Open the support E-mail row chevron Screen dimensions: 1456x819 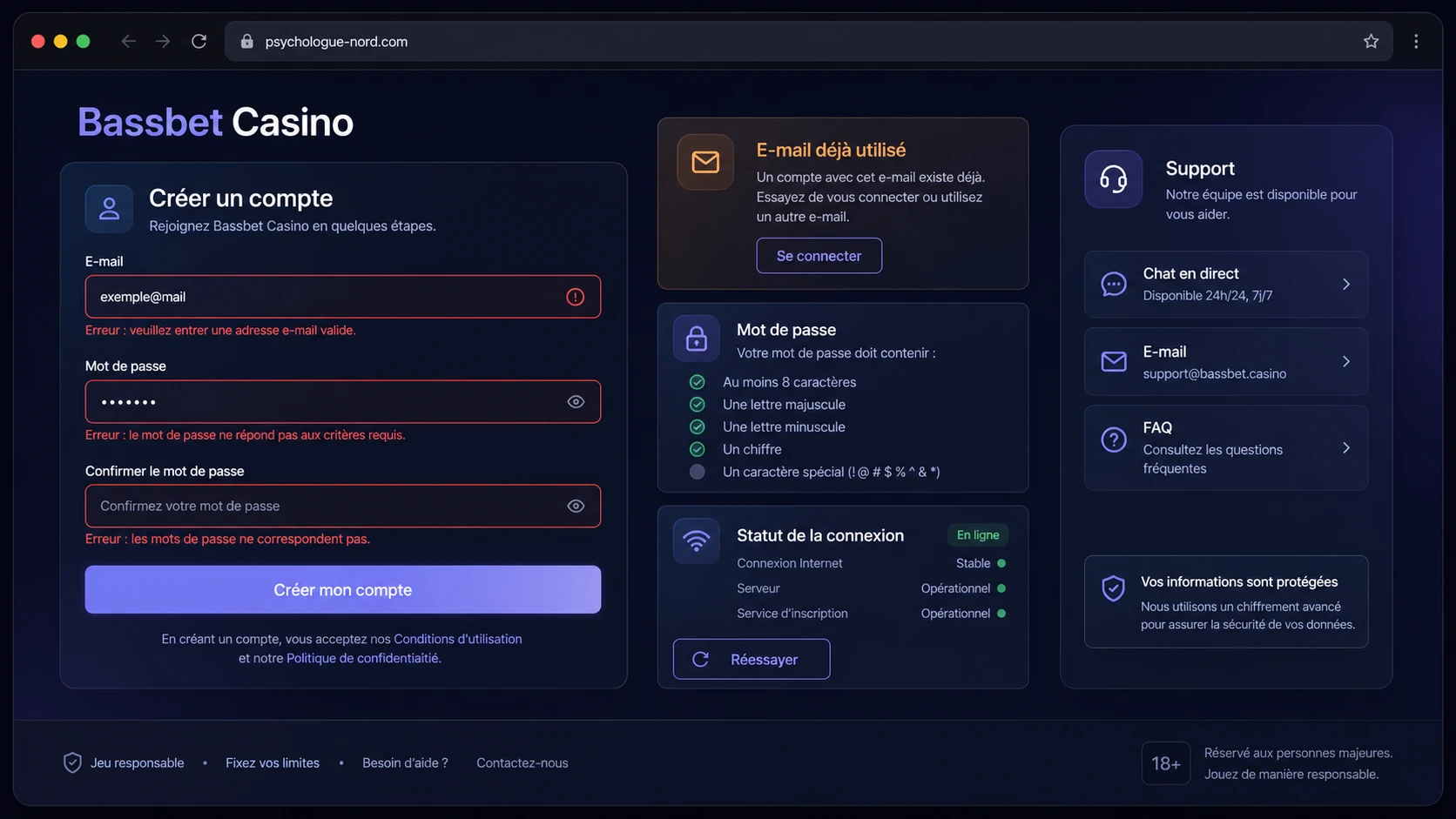coord(1346,361)
